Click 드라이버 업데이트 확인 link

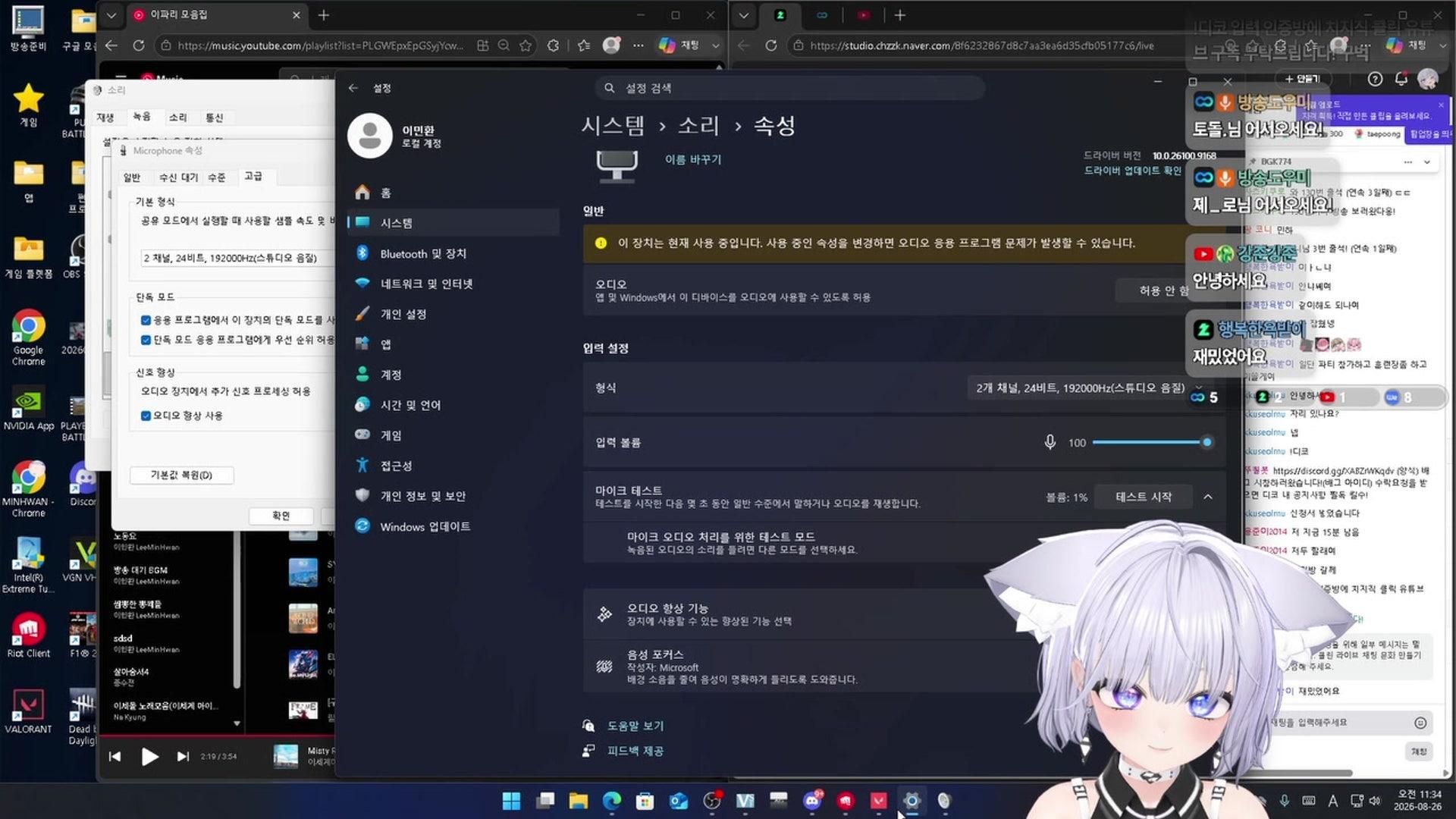[1132, 171]
